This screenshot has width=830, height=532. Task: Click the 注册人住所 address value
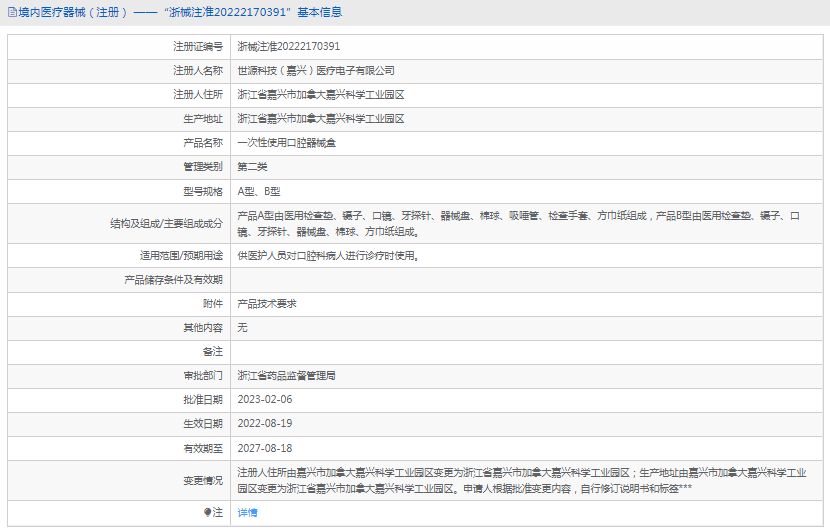click(321, 95)
